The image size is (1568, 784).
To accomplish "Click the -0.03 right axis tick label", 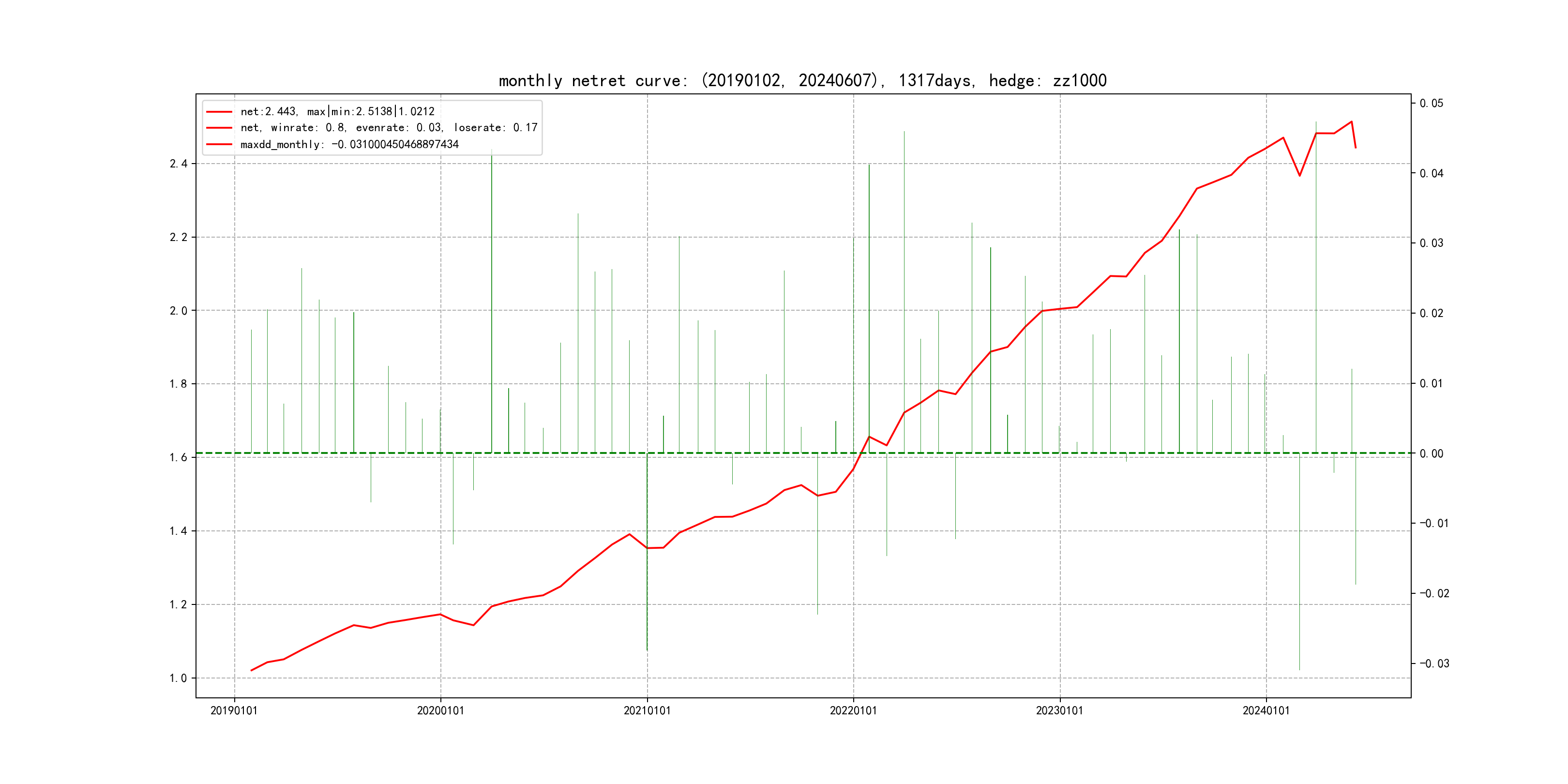I will [1434, 663].
